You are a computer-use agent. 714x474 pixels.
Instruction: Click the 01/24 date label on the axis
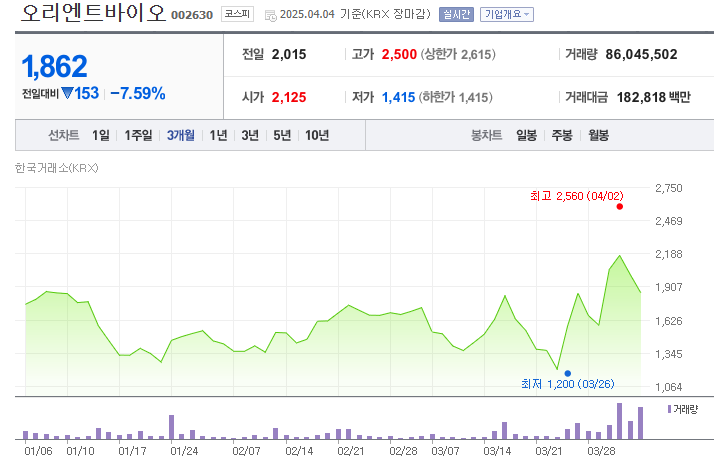click(184, 451)
